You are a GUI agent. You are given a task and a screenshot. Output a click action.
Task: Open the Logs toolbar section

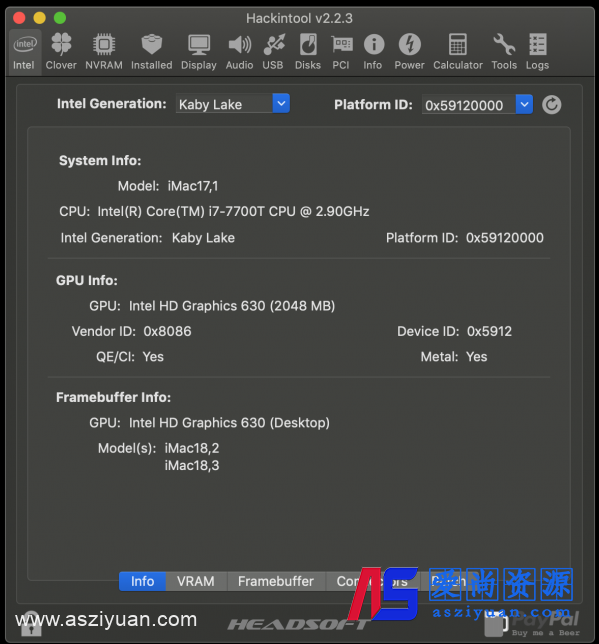coord(537,53)
